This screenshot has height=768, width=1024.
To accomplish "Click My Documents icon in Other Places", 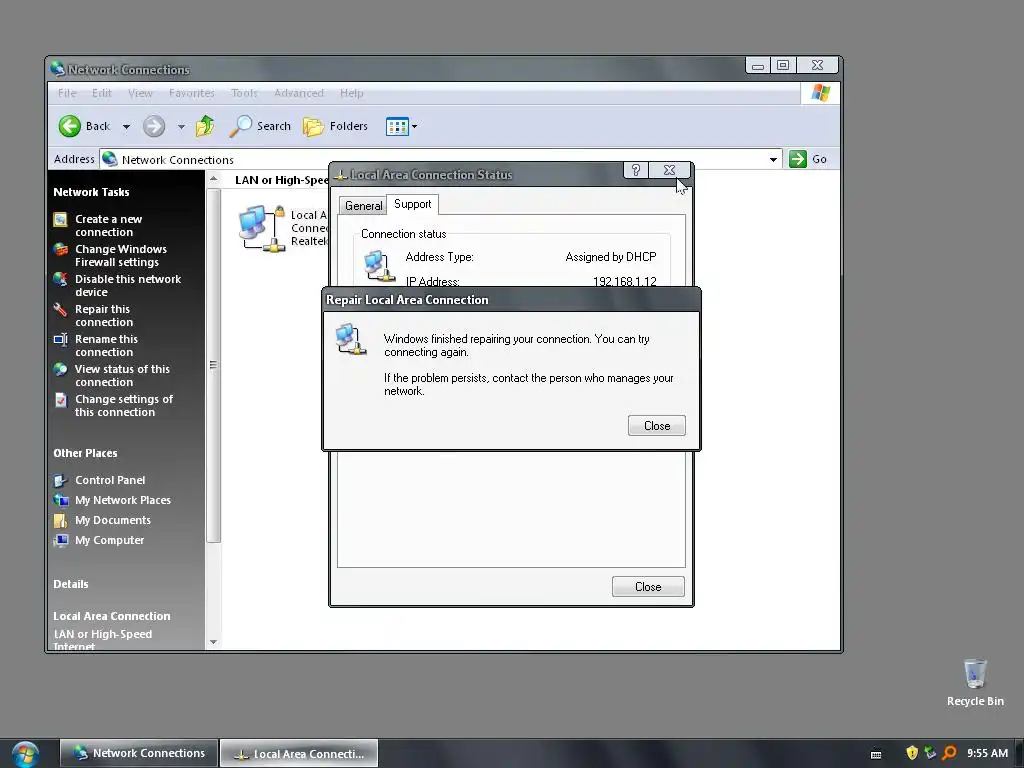I will 61,520.
